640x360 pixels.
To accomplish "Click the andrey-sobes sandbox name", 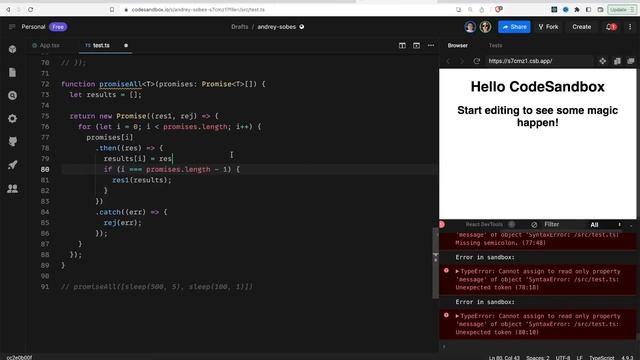I will pyautogui.click(x=276, y=27).
